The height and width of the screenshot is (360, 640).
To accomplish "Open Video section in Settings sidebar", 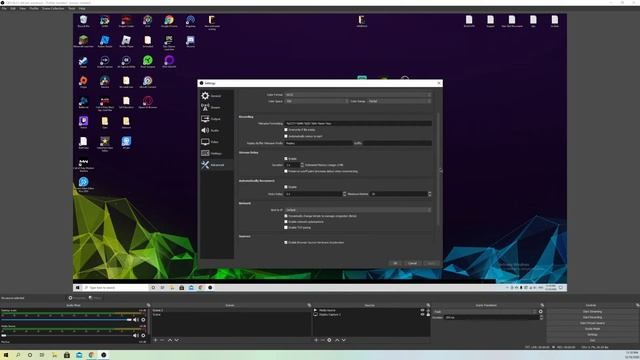I will click(216, 142).
